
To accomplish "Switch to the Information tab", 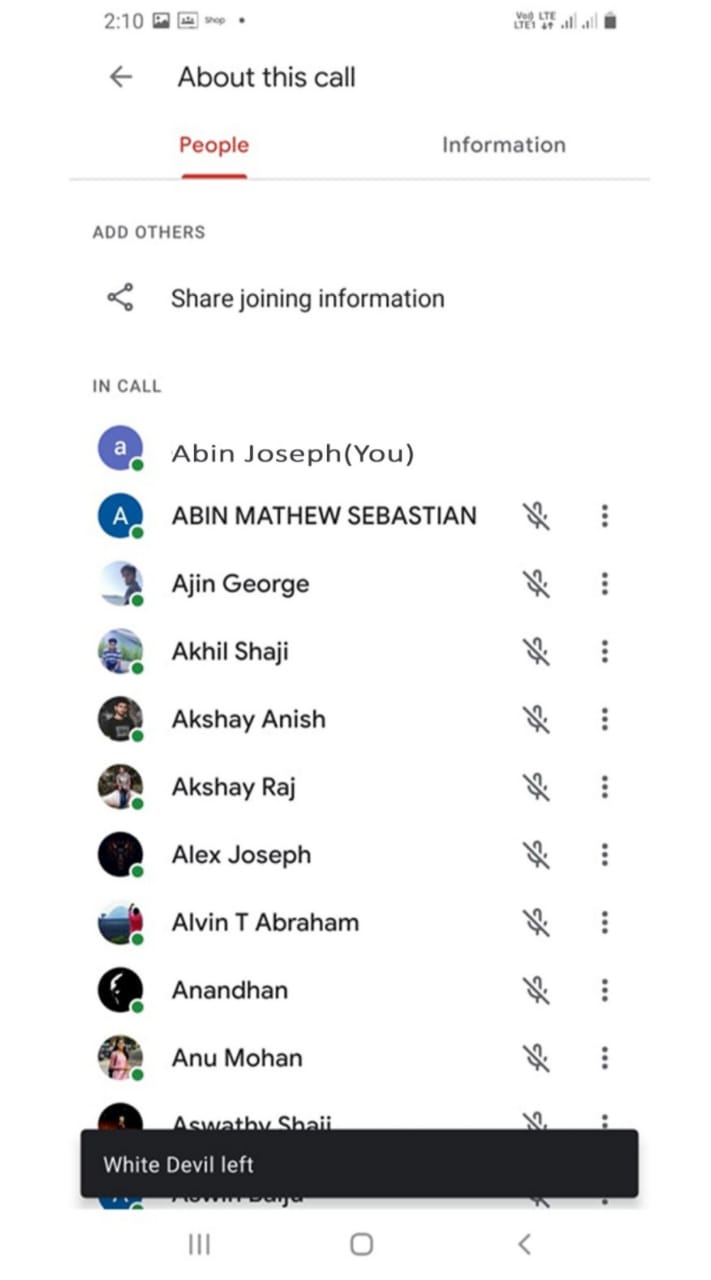I will pyautogui.click(x=503, y=145).
